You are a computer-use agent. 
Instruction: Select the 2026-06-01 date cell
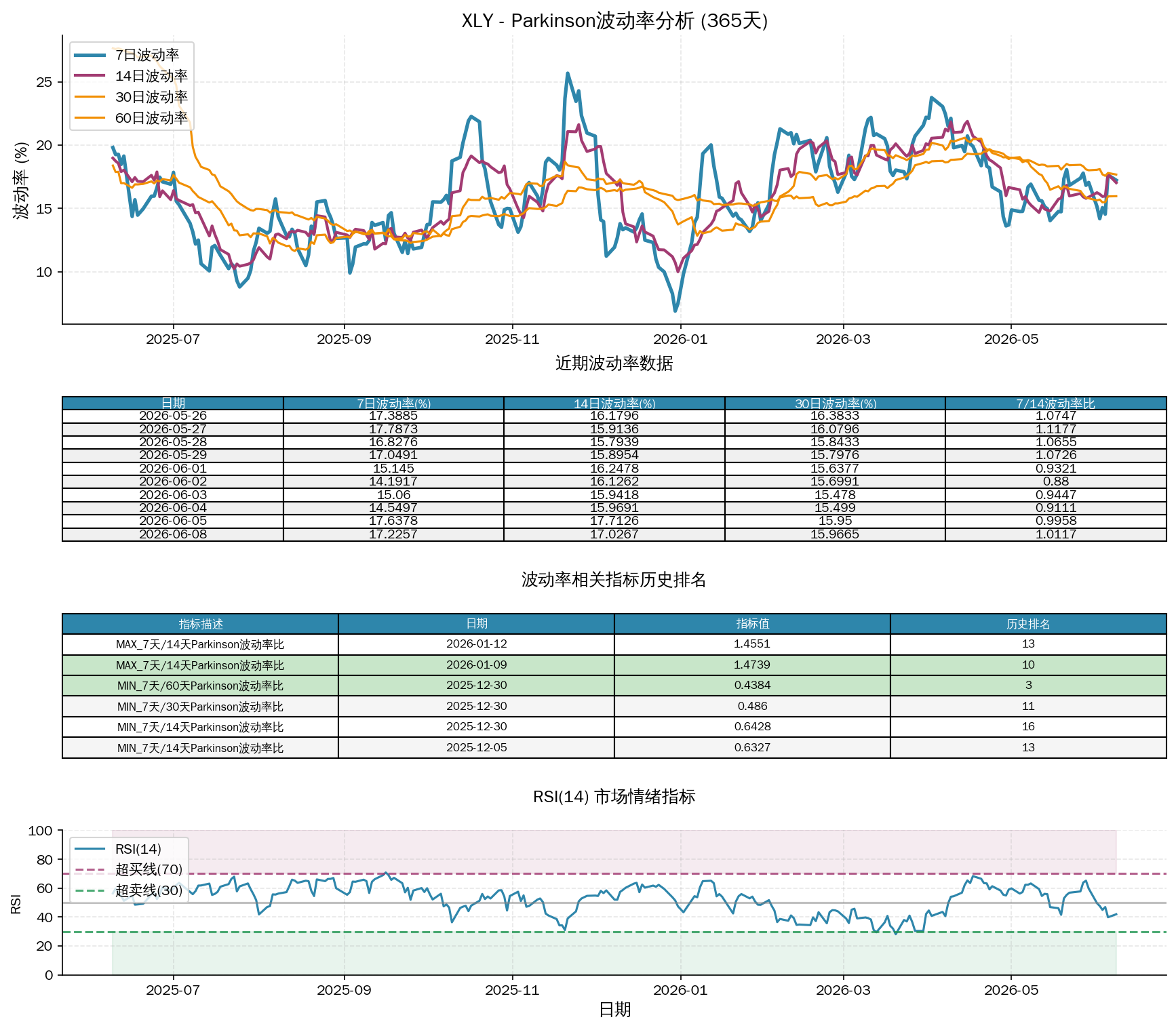173,469
